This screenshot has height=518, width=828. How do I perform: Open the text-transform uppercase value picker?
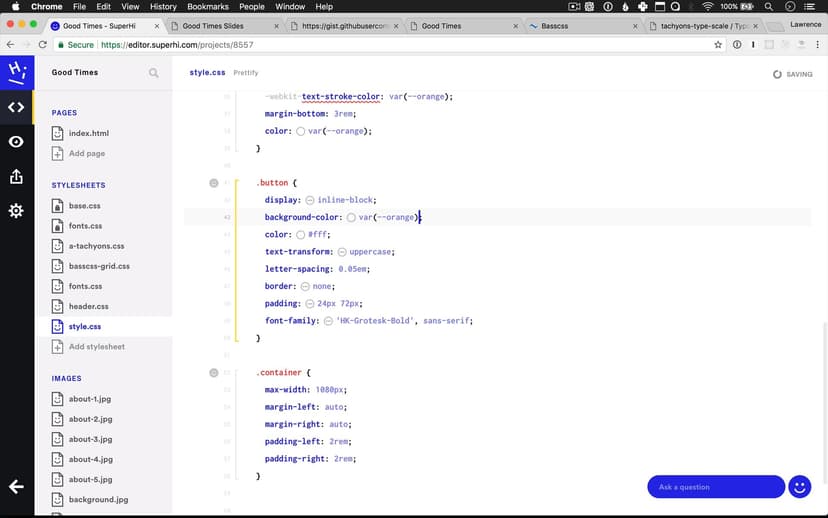pos(342,252)
